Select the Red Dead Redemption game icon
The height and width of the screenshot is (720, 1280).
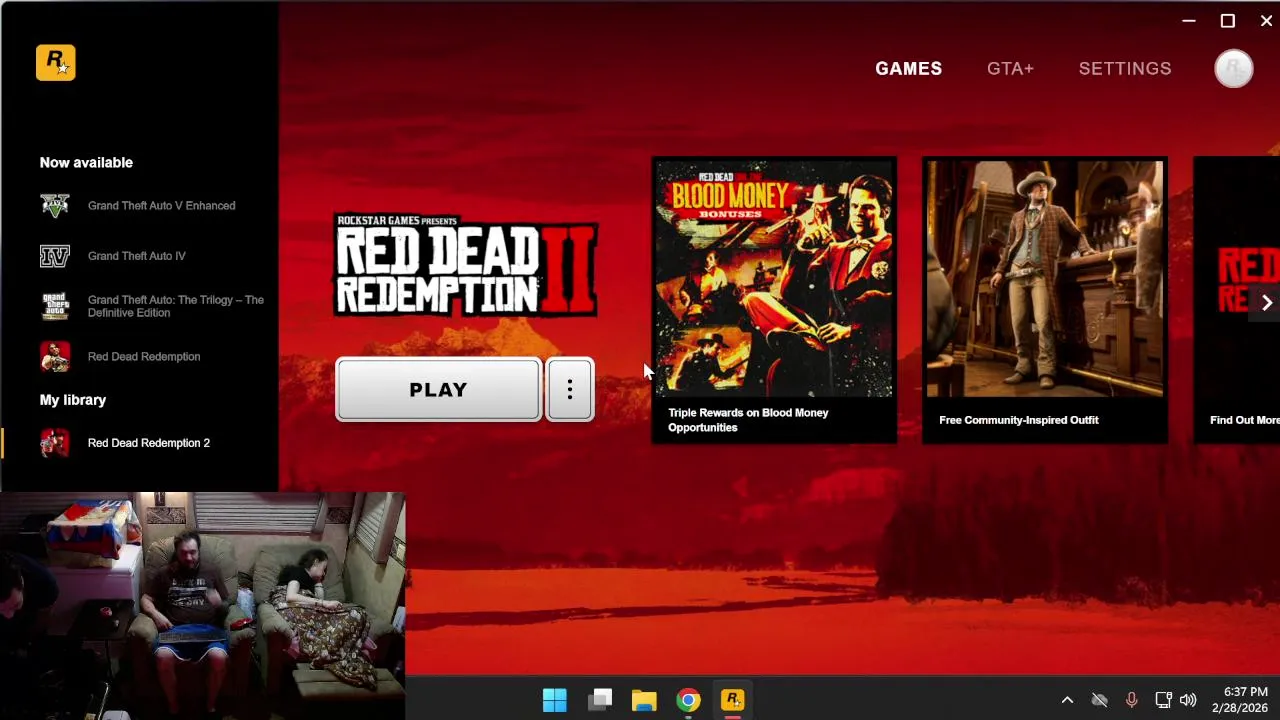click(55, 357)
